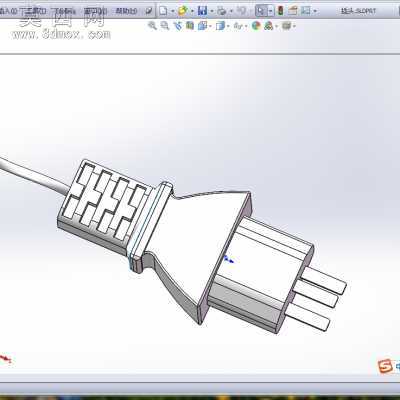Select the white cable of the plug
This screenshot has height=400, width=400.
click(33, 178)
